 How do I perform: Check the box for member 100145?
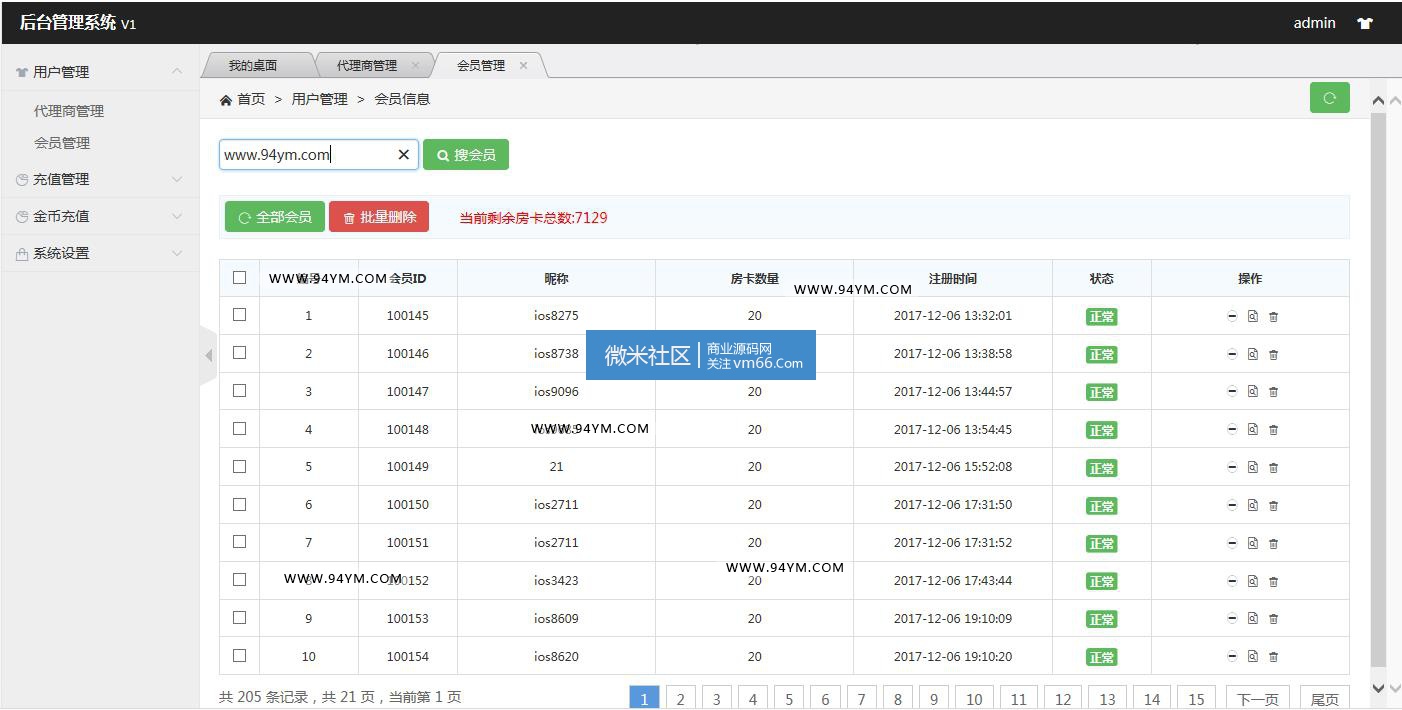coord(239,314)
